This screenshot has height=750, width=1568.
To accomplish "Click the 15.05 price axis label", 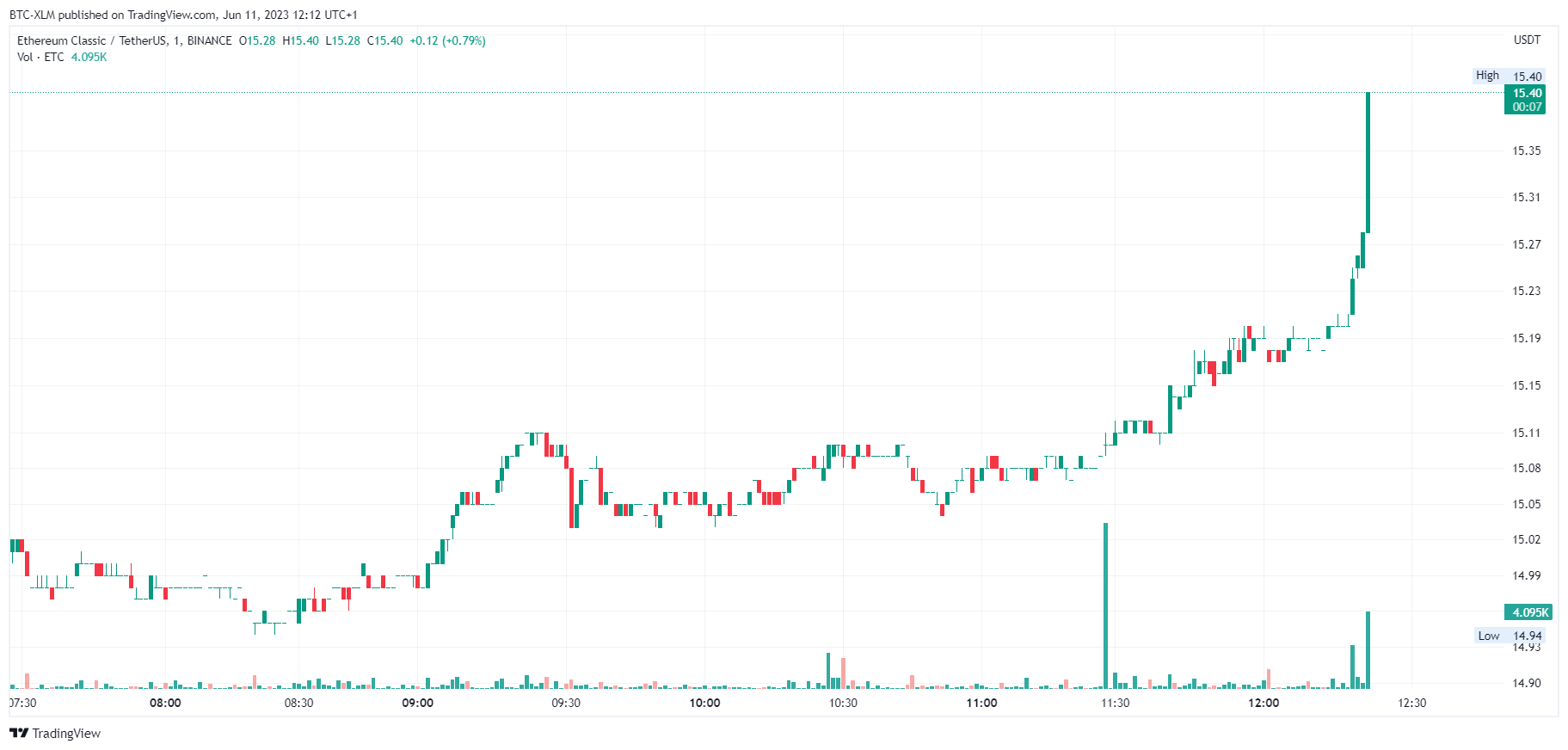I will click(1527, 504).
